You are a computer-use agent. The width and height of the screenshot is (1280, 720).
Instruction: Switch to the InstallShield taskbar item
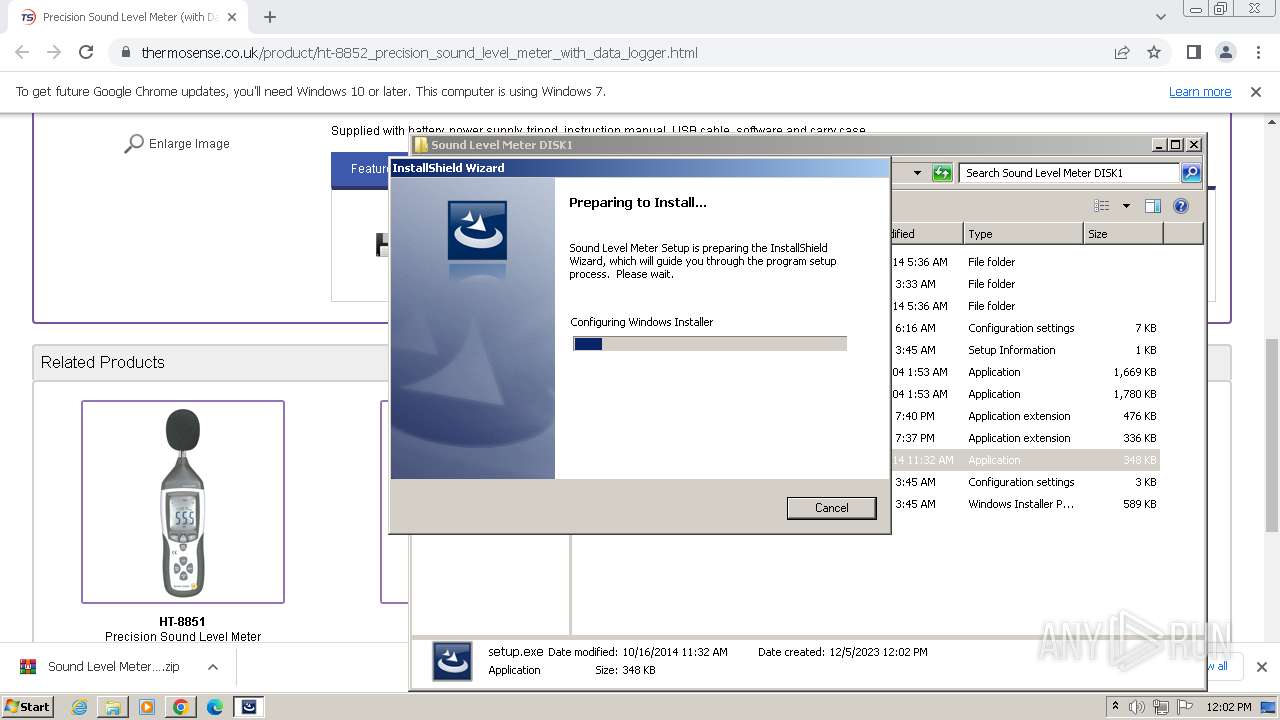click(249, 706)
